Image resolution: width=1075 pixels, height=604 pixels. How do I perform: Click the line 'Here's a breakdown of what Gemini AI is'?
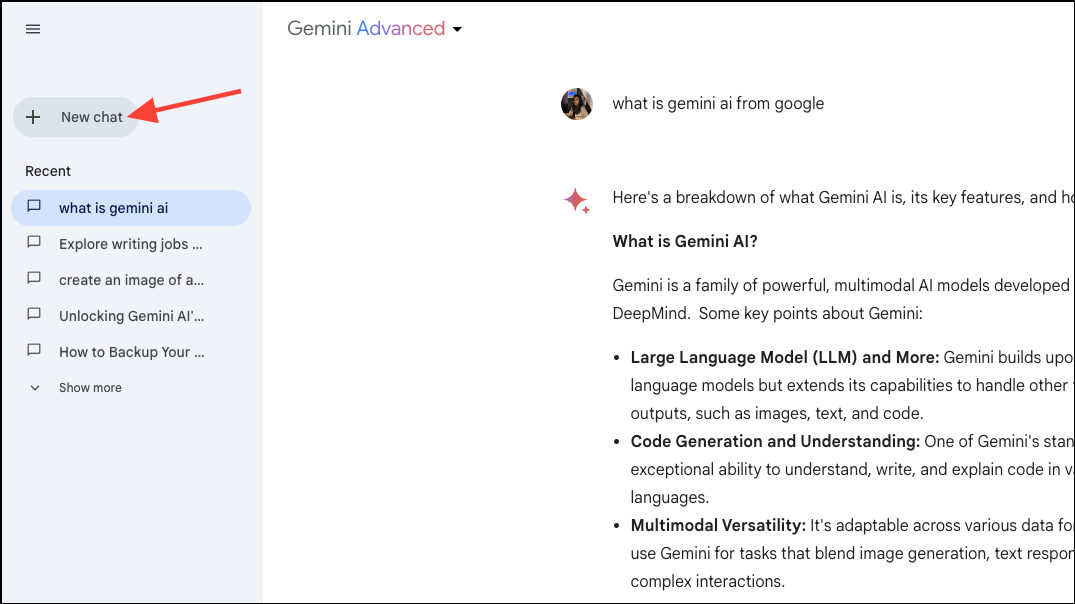click(x=843, y=197)
